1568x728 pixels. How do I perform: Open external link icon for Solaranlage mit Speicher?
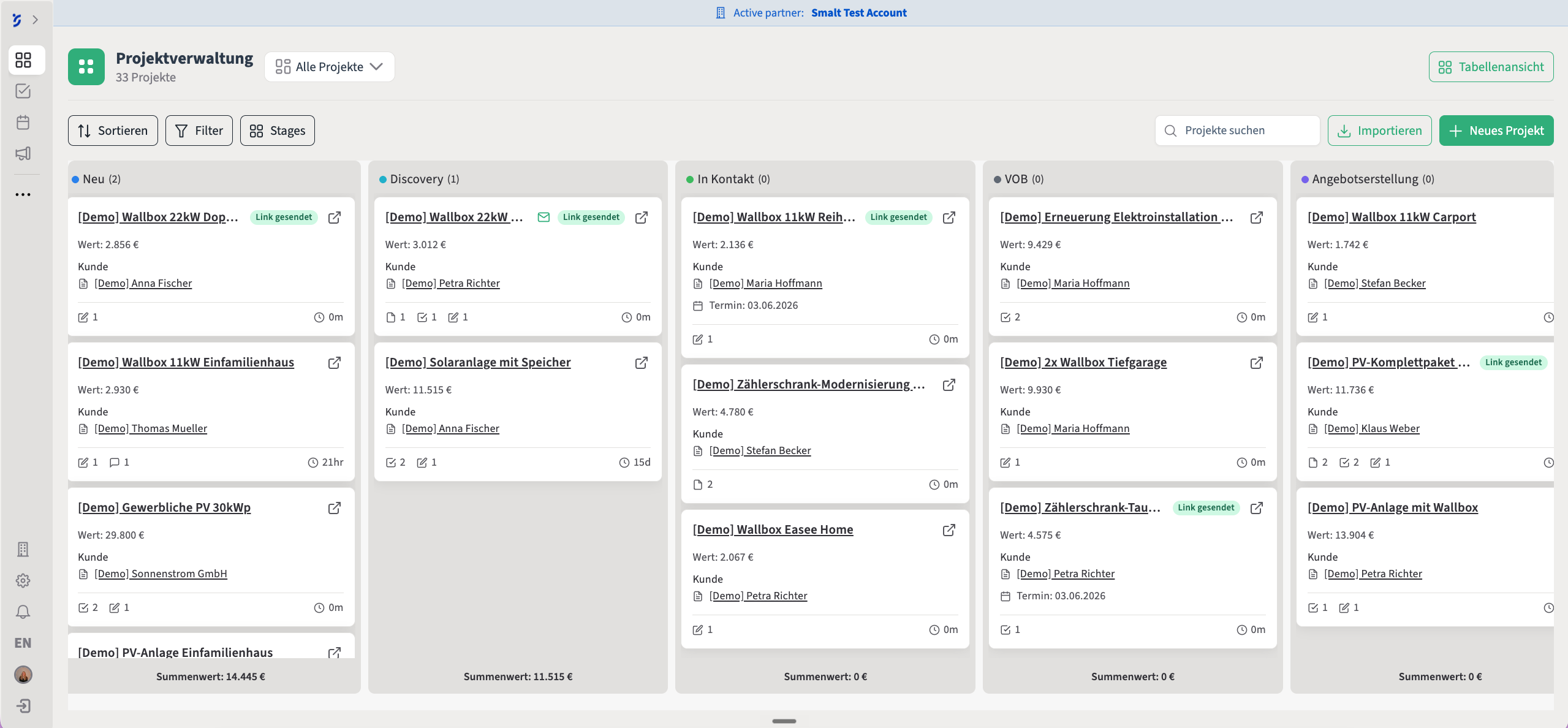click(x=642, y=363)
